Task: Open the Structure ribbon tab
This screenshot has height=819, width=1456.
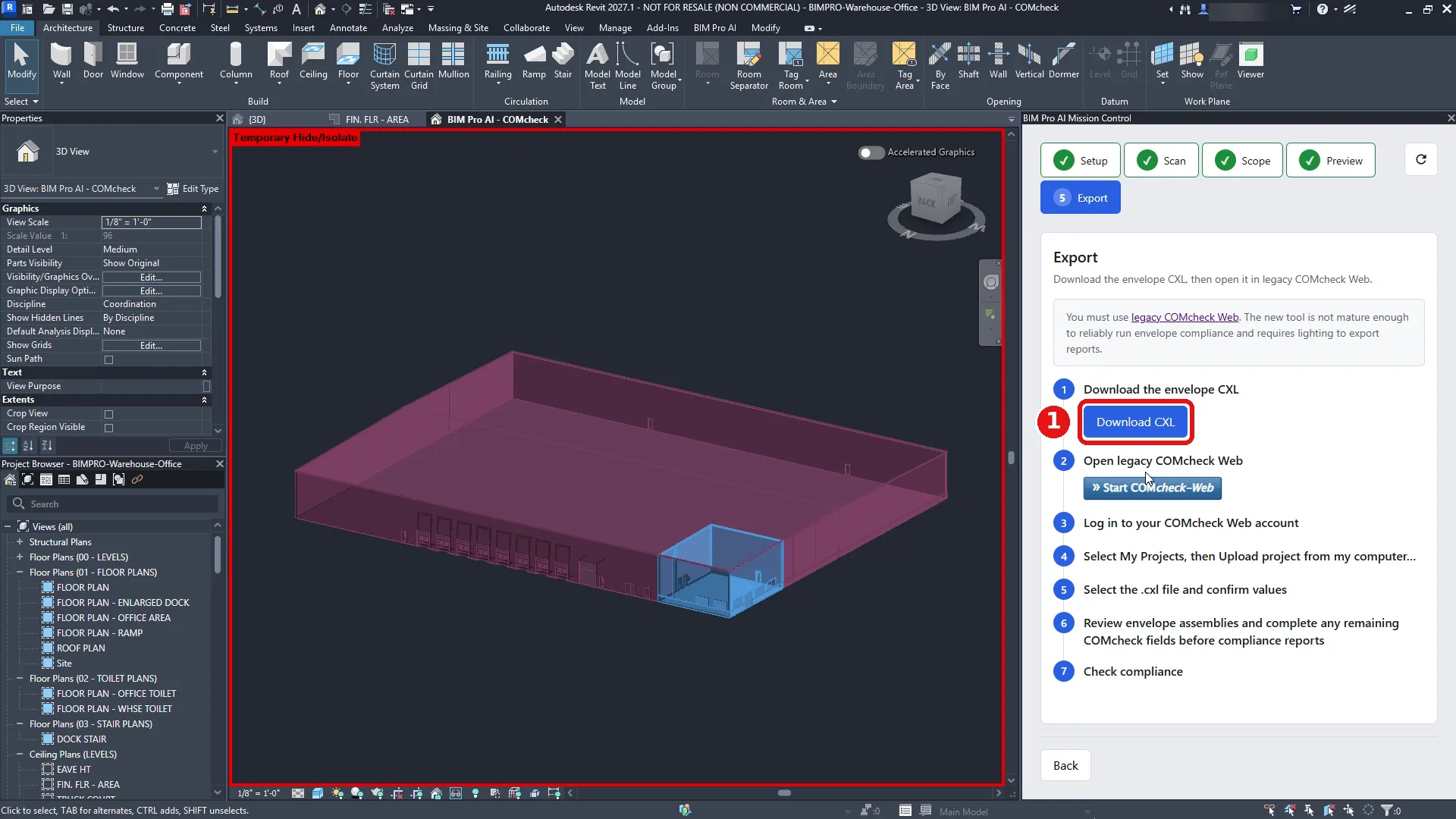Action: [x=126, y=28]
